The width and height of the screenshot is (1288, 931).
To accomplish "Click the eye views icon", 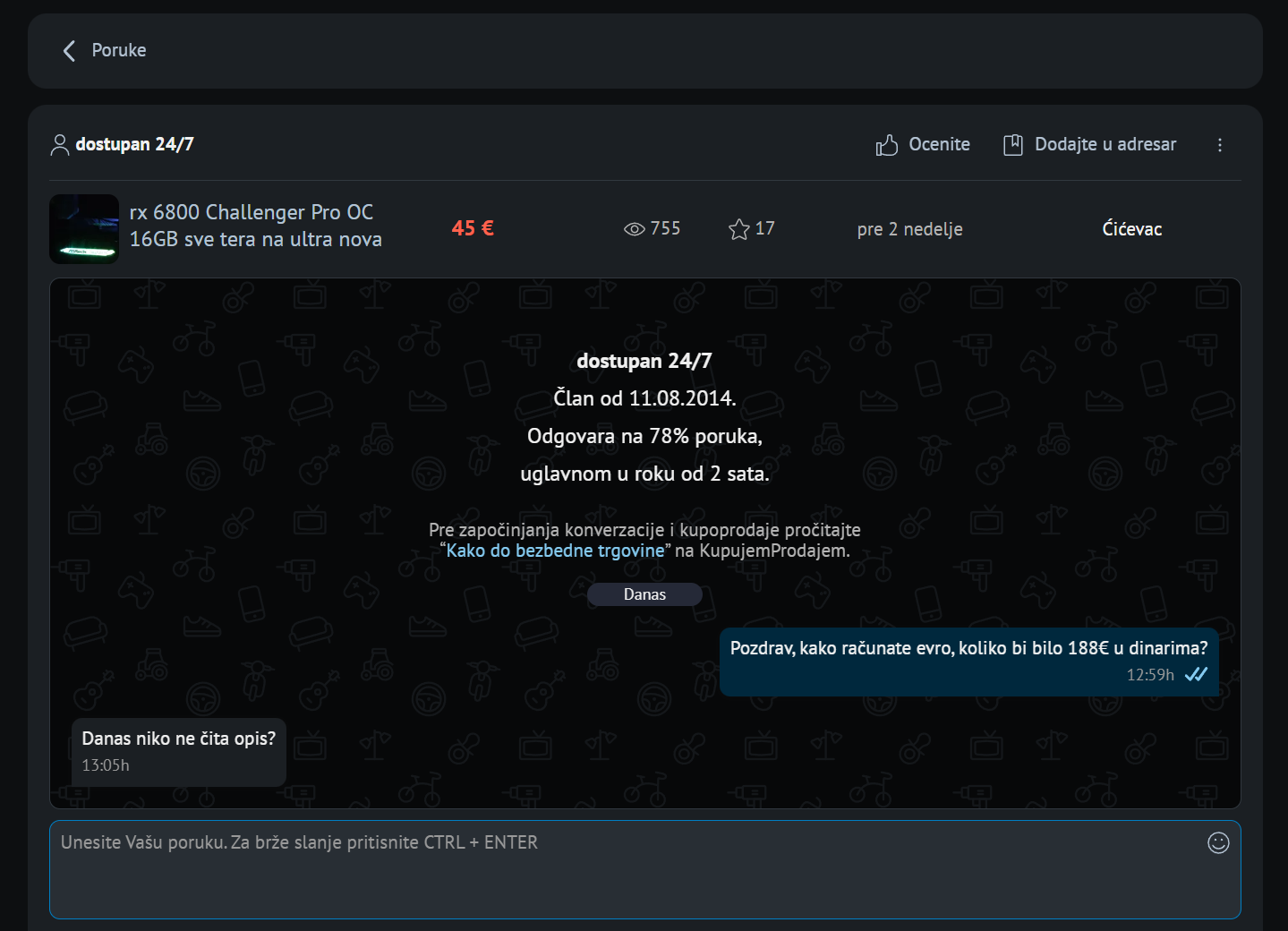I will click(634, 229).
